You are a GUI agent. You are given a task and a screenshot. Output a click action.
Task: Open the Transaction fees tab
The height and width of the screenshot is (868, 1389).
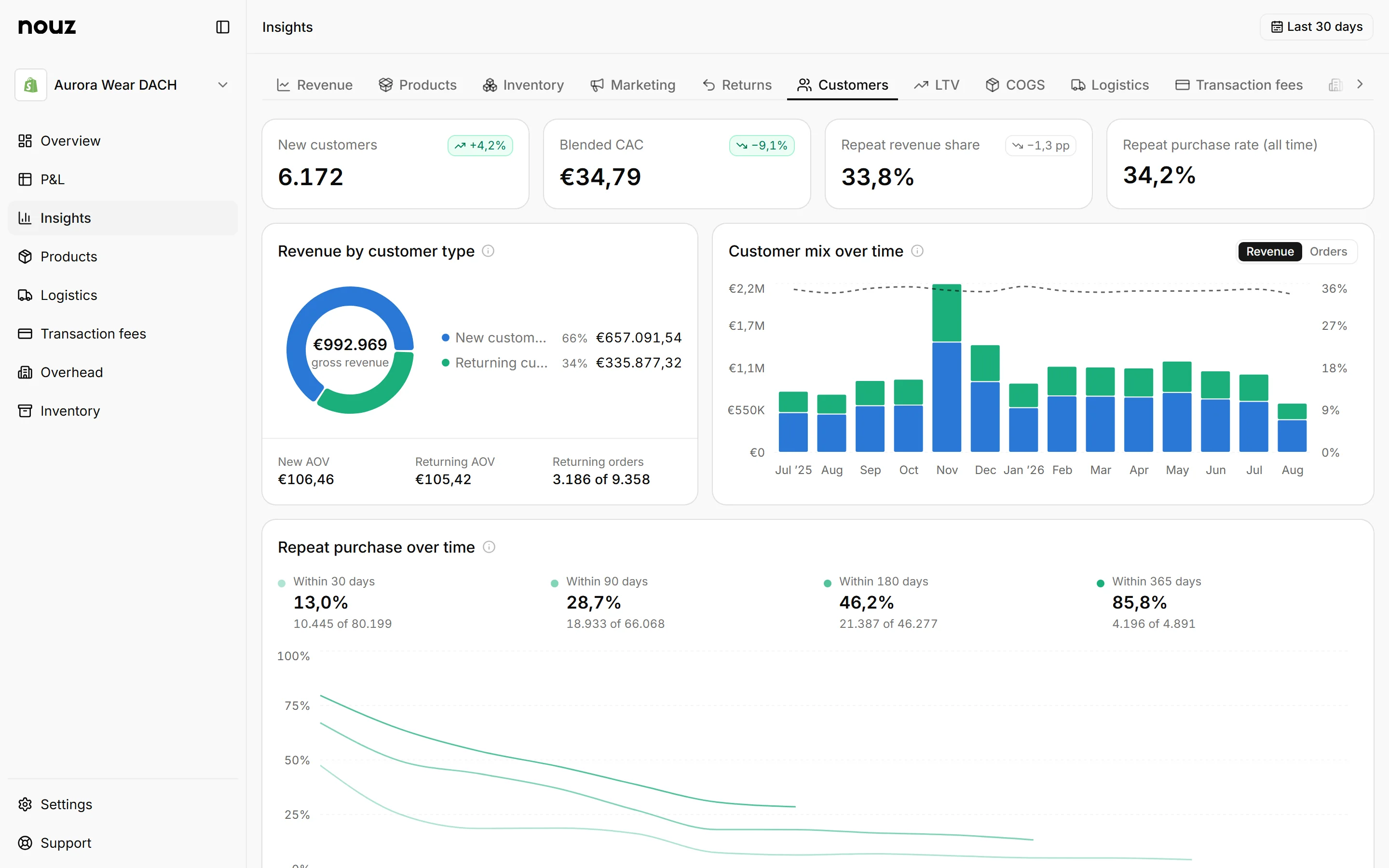click(x=1239, y=85)
